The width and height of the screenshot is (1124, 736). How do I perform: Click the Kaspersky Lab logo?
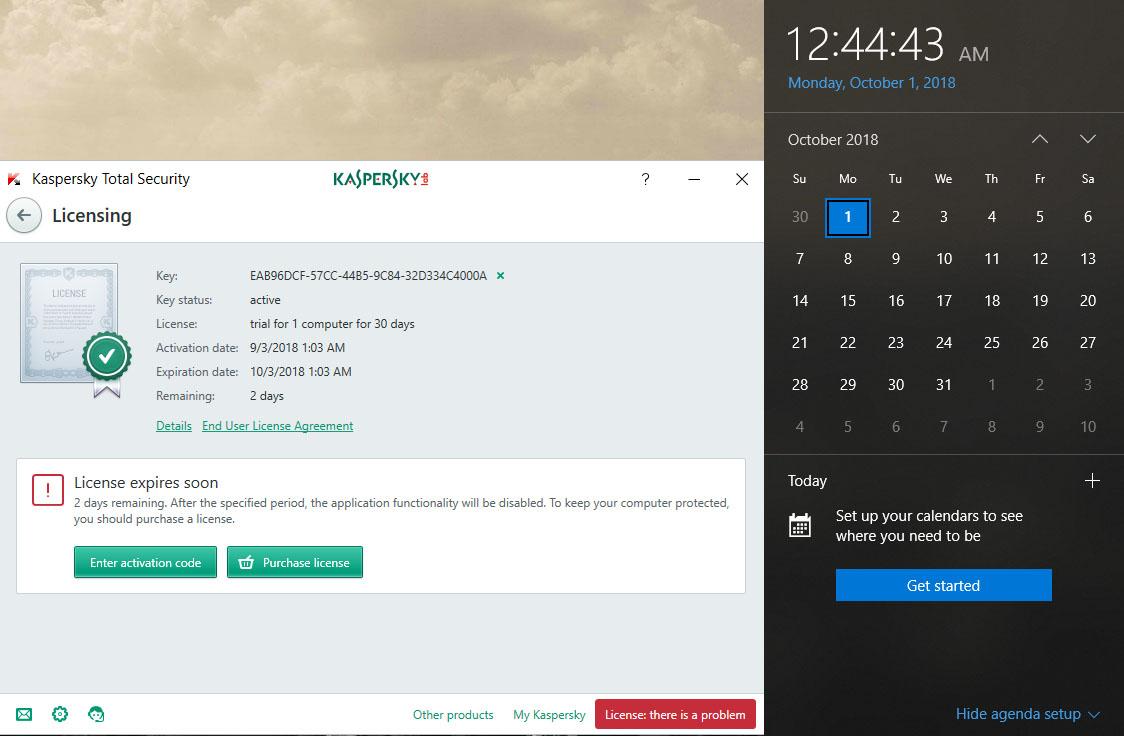pos(381,179)
